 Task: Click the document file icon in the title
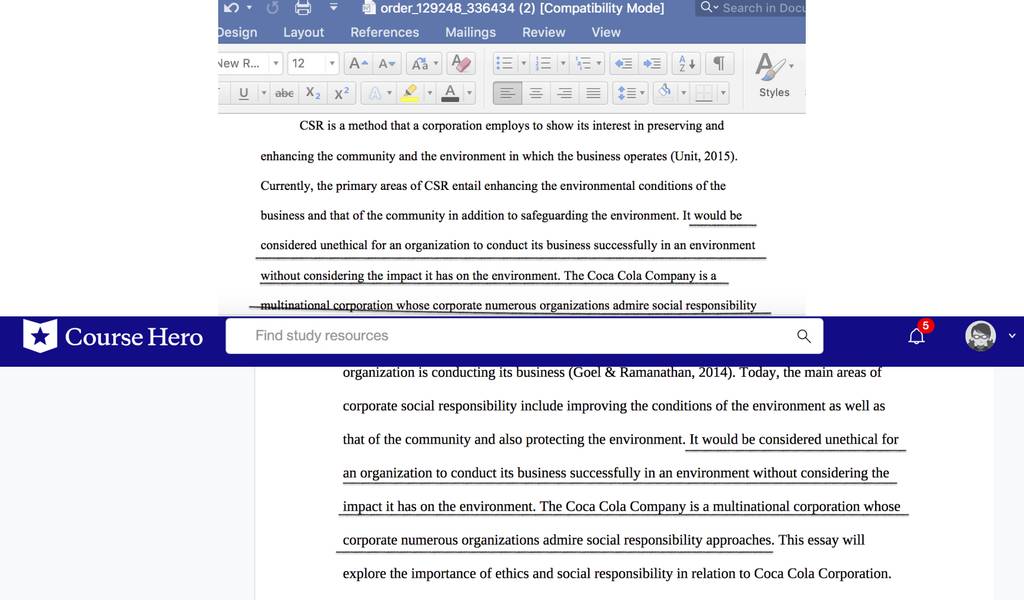pos(369,8)
